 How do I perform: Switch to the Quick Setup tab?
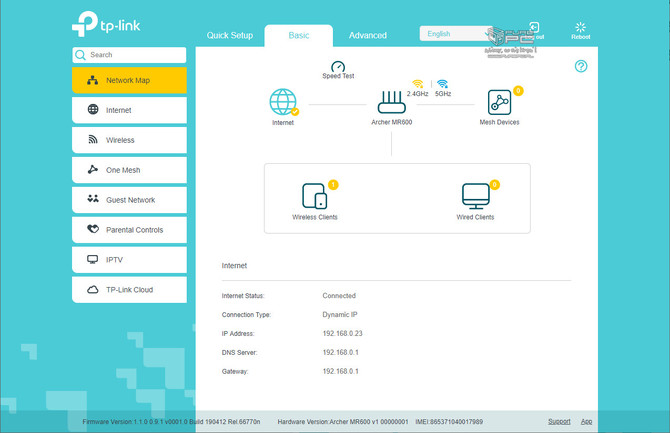coord(230,35)
